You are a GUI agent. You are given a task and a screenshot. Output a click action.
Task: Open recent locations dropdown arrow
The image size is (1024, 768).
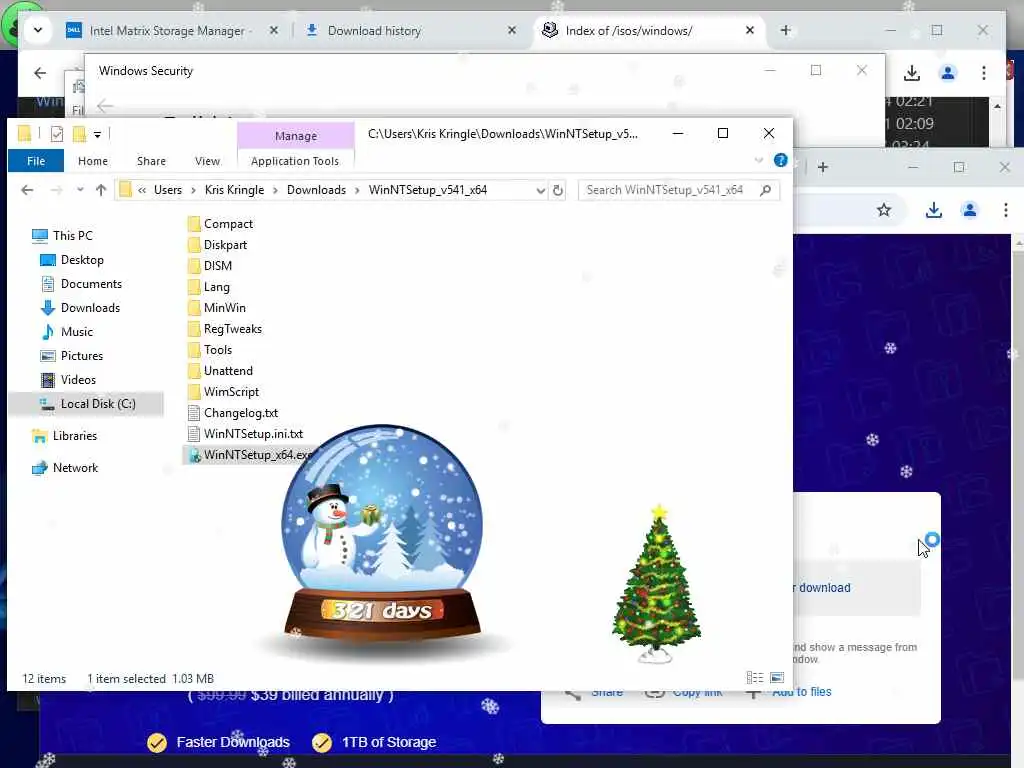80,190
